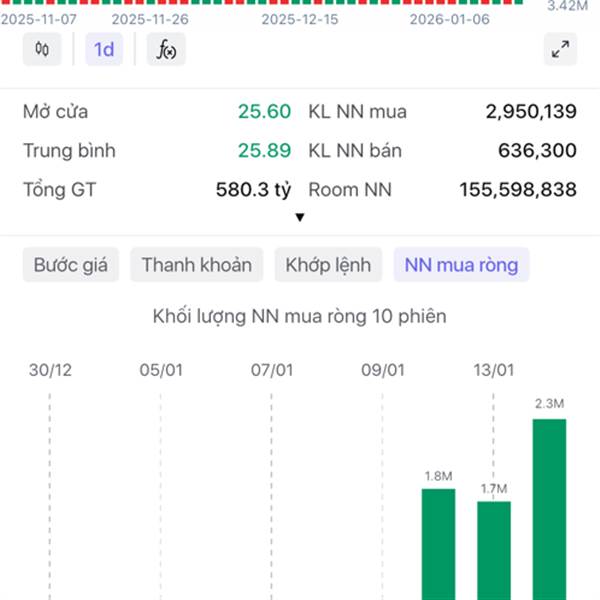600x600 pixels.
Task: Click the KL NN bán value 636,300
Action: pyautogui.click(x=537, y=150)
